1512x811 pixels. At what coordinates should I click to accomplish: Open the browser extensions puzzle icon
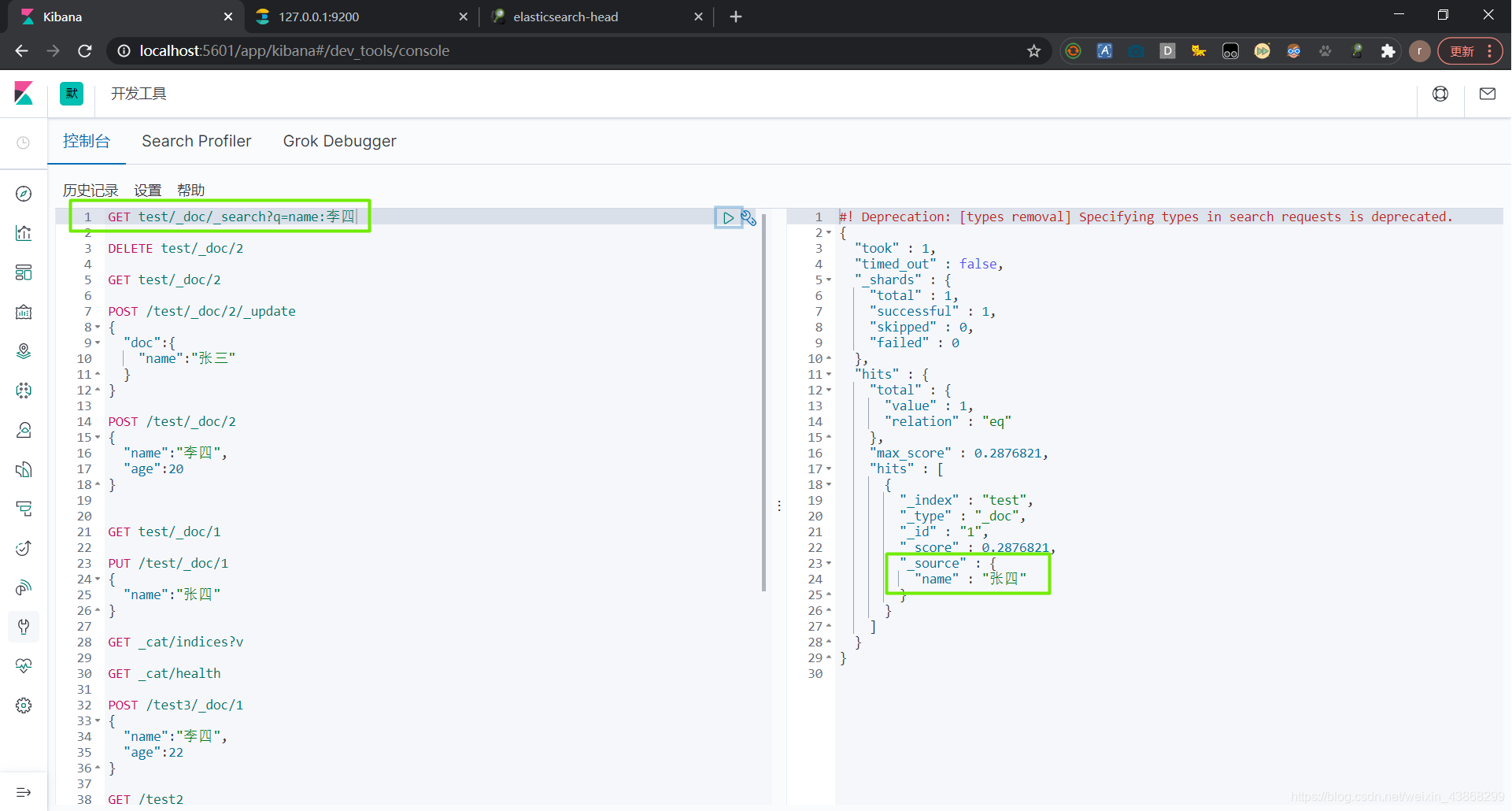pos(1388,51)
